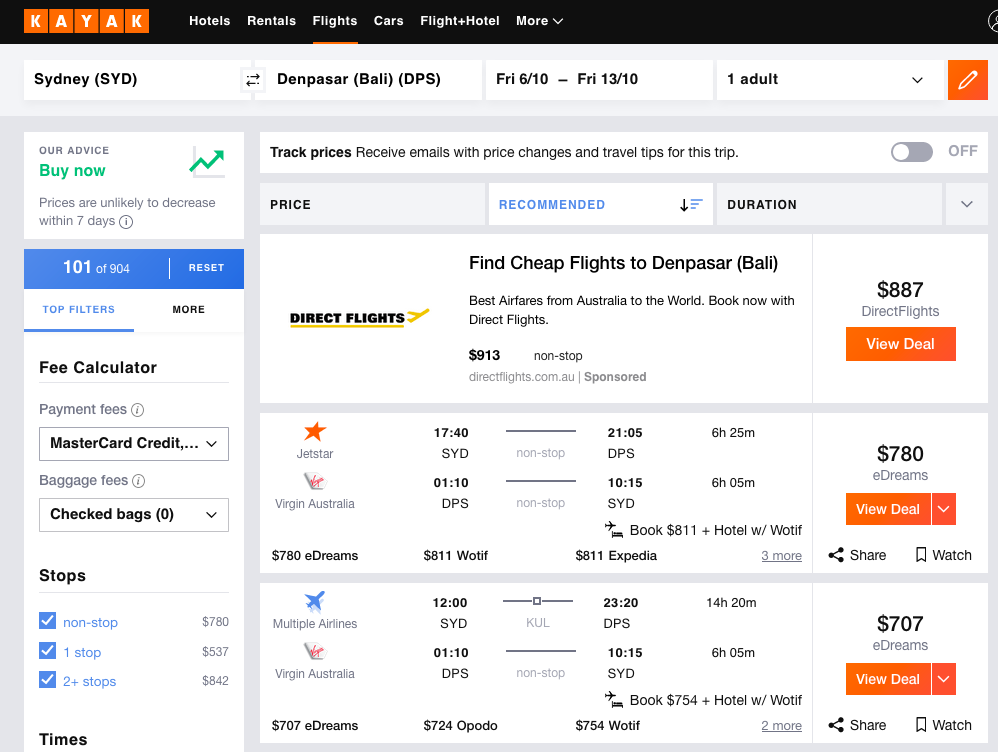Open the 1 adult travellers dropdown
Viewport: 998px width, 752px height.
coord(830,80)
